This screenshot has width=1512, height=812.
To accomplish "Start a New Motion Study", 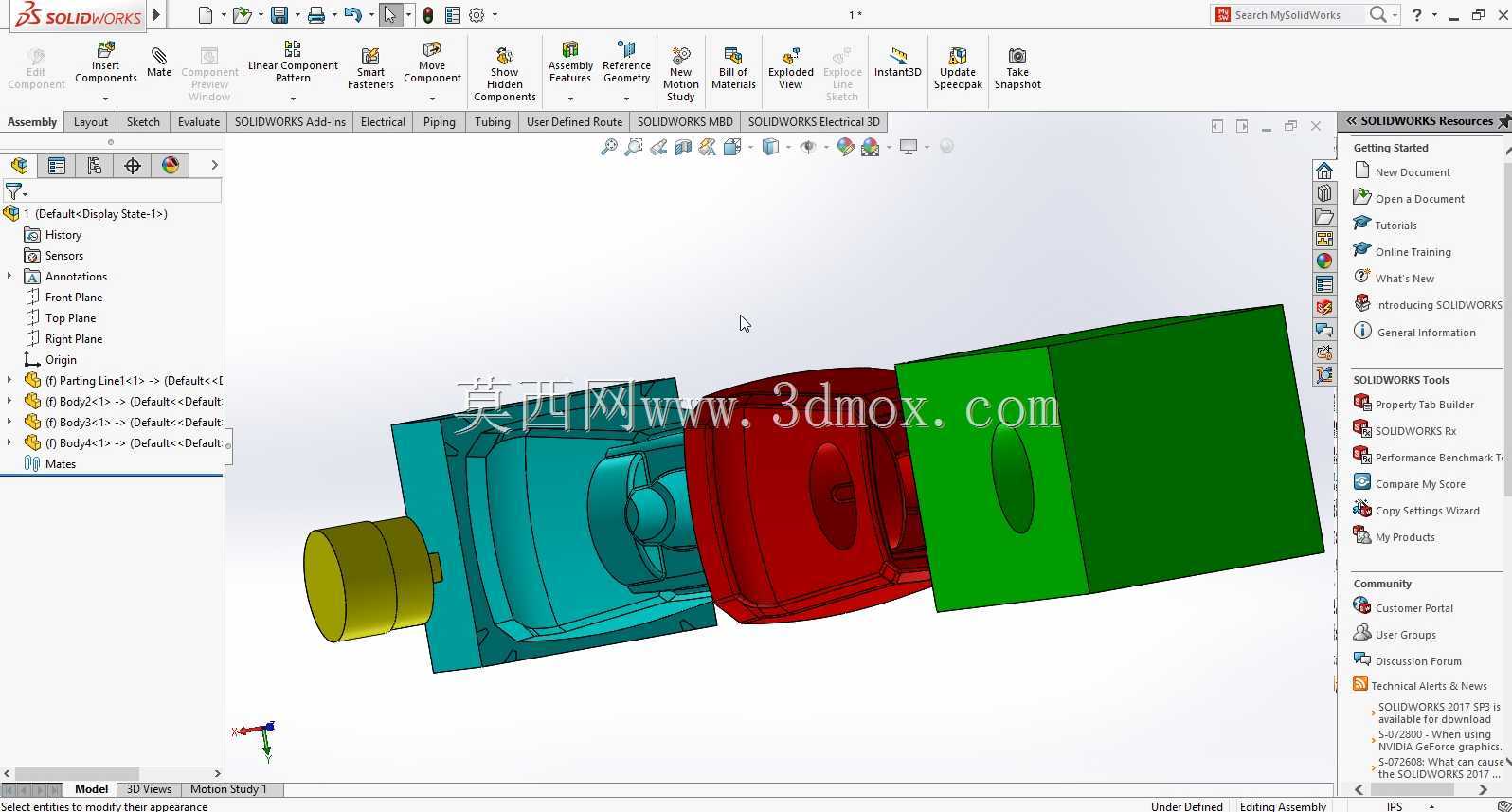I will pos(680,74).
